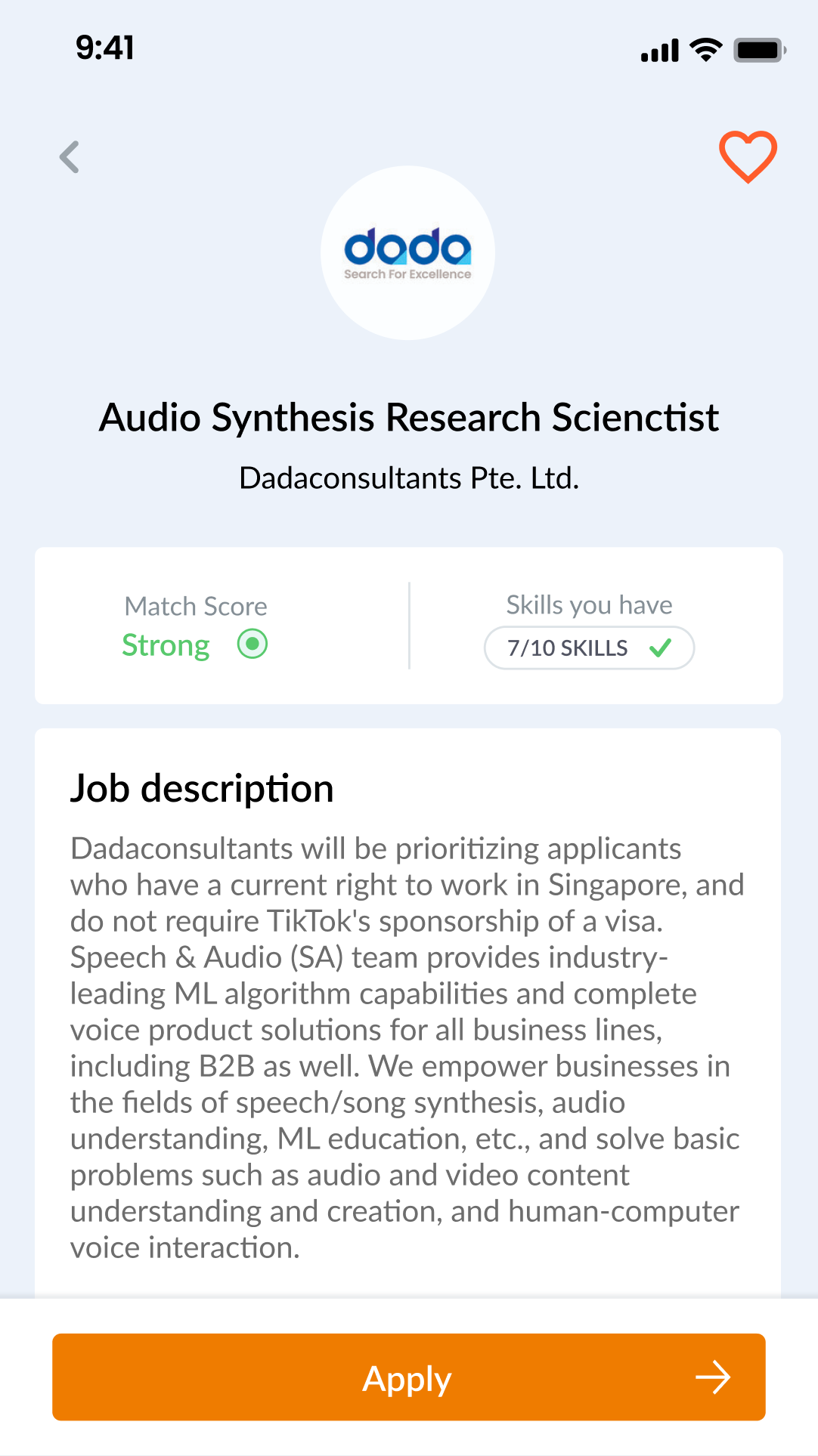The image size is (818, 1456).
Task: Click the Dadaconsultants Pte. Ltd. company name
Action: click(408, 478)
